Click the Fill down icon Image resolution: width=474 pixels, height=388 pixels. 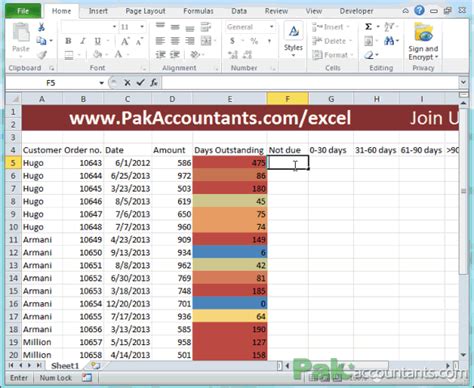369,41
